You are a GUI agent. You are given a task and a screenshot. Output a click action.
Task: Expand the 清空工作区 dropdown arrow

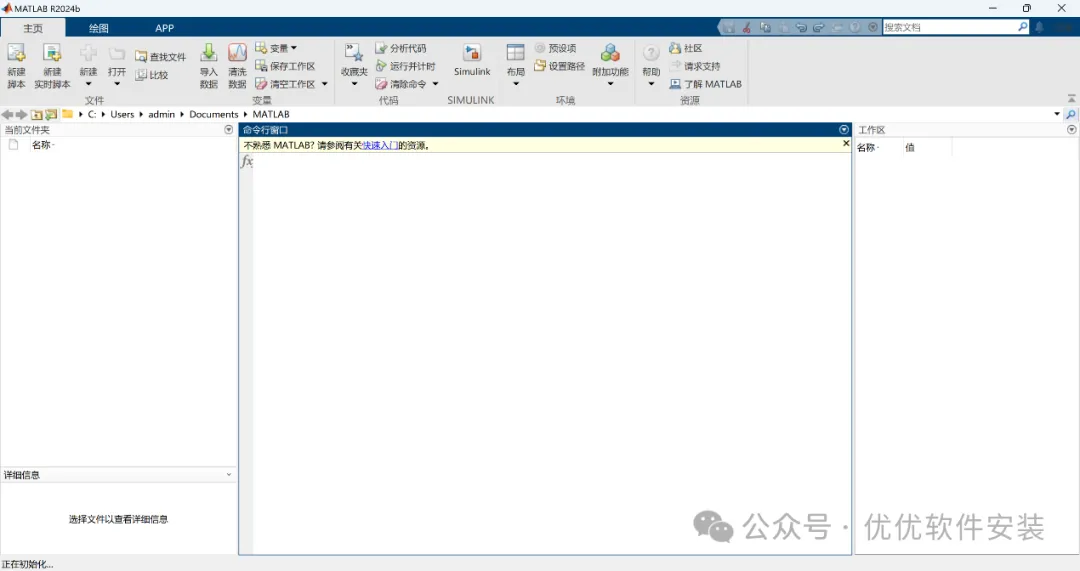[x=324, y=84]
